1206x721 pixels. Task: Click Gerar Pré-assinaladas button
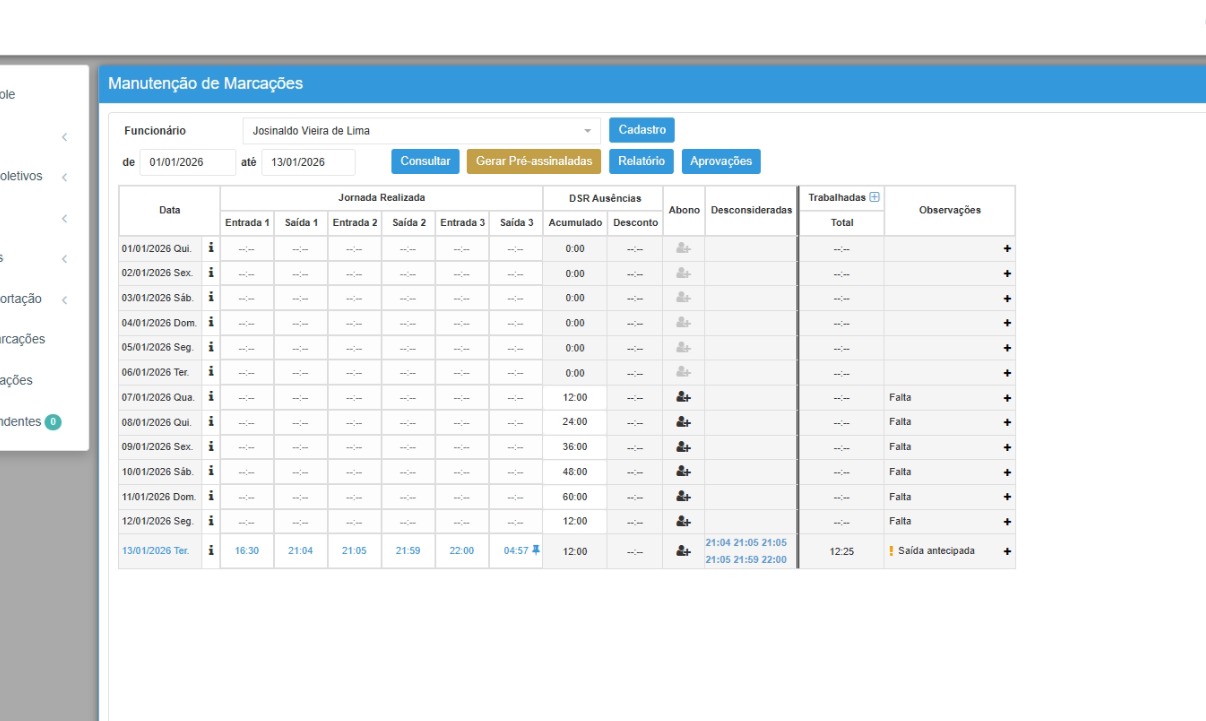pos(534,161)
